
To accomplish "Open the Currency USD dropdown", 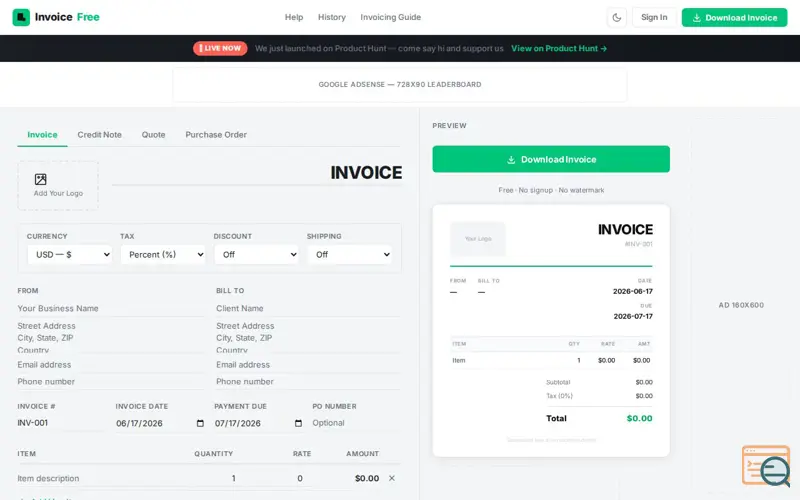I will pyautogui.click(x=69, y=255).
